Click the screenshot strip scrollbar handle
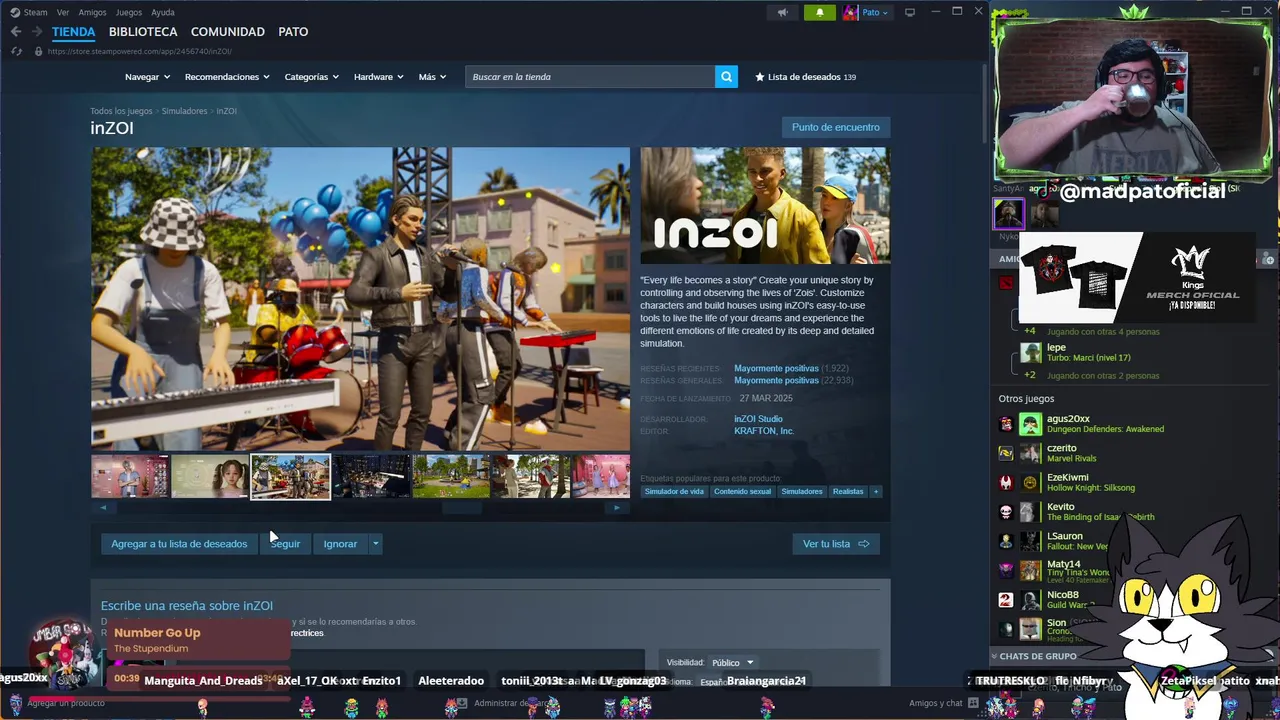Image resolution: width=1280 pixels, height=720 pixels. click(x=462, y=508)
